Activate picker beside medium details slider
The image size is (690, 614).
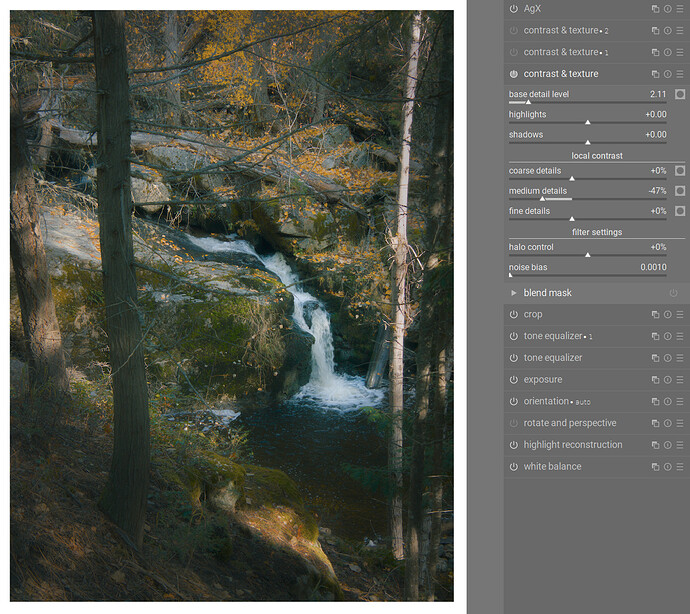tap(680, 191)
